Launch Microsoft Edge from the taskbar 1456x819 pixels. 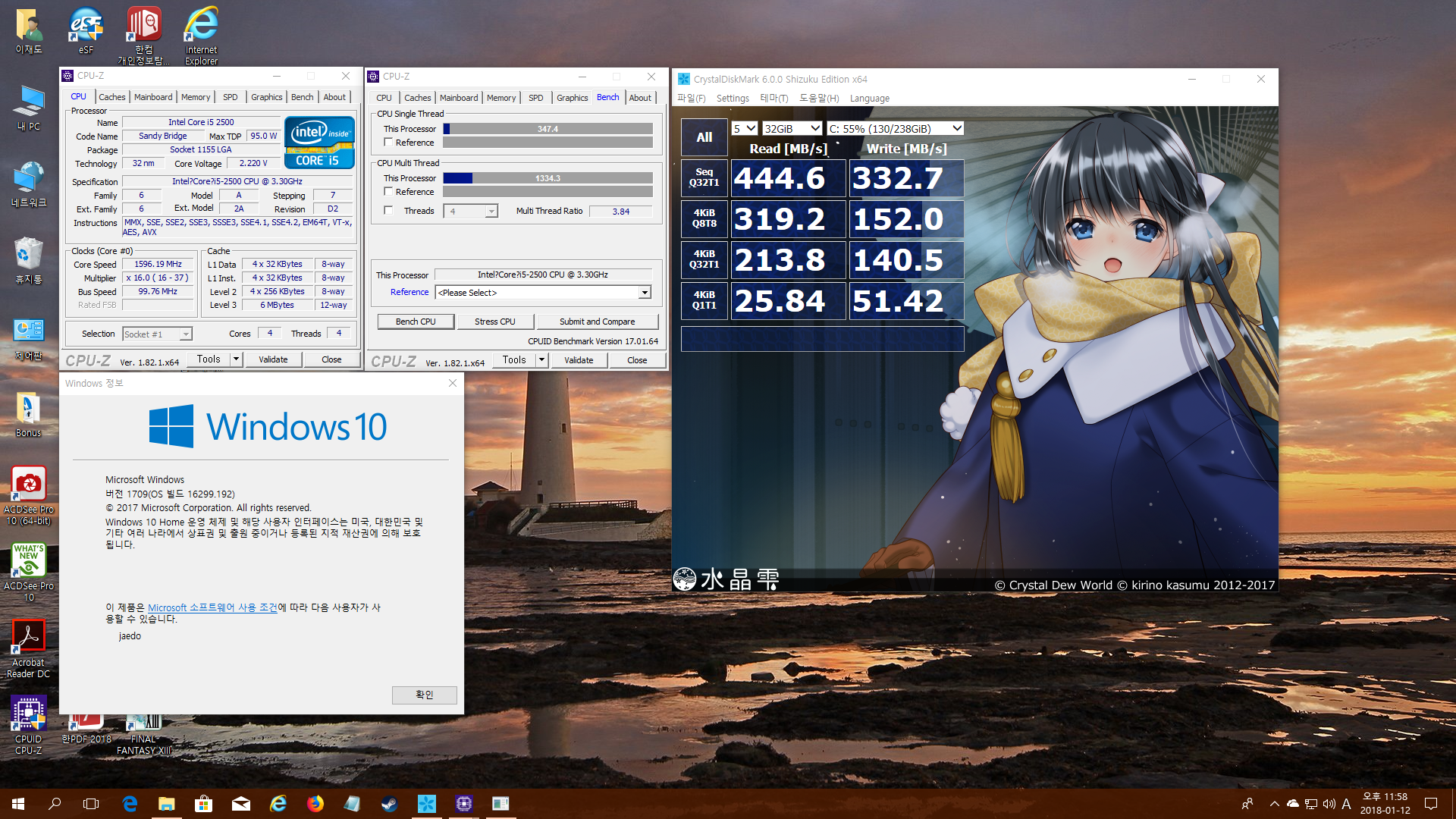tap(130, 804)
